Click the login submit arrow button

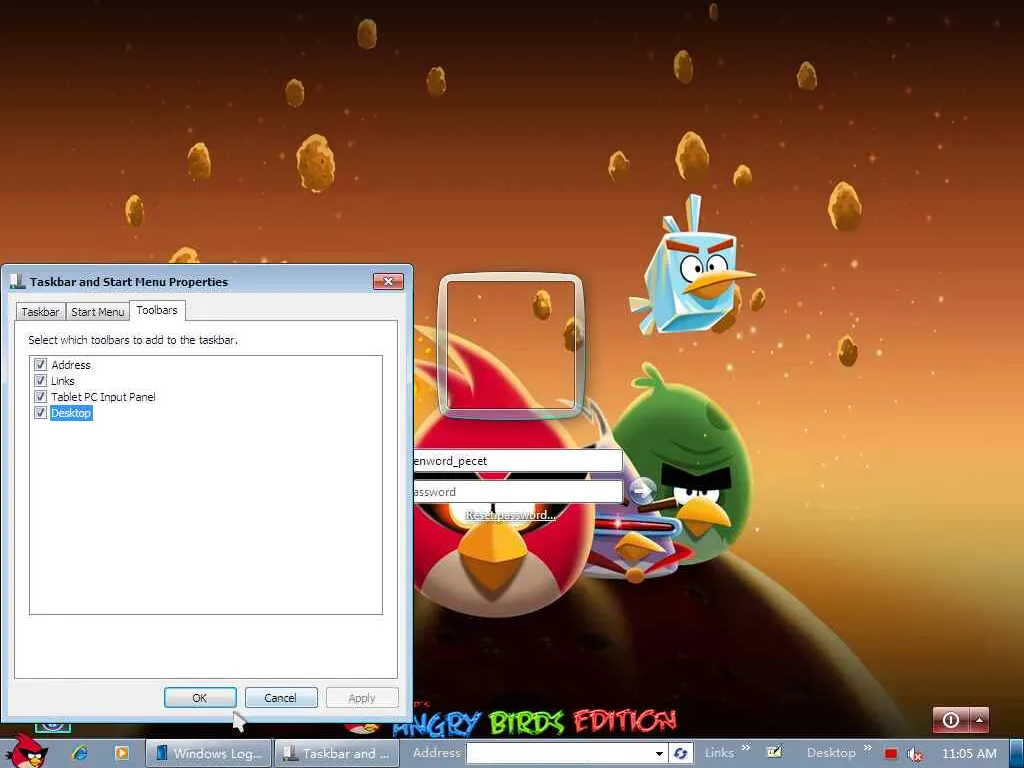[643, 489]
